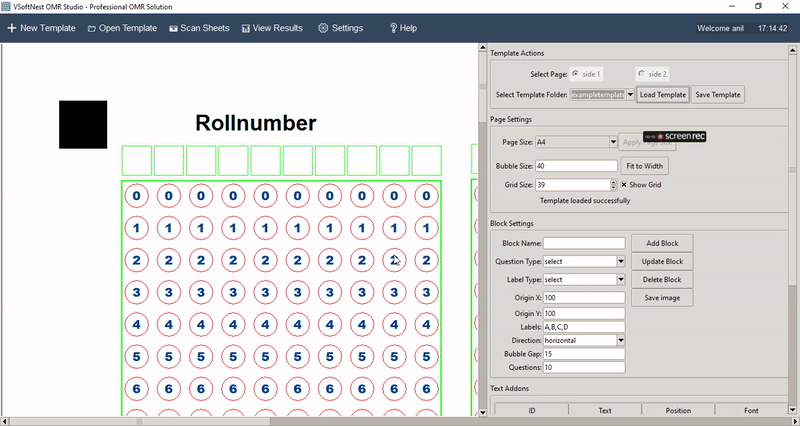The image size is (800, 426).
Task: Click the Grid Size stepper arrows
Action: [x=613, y=185]
